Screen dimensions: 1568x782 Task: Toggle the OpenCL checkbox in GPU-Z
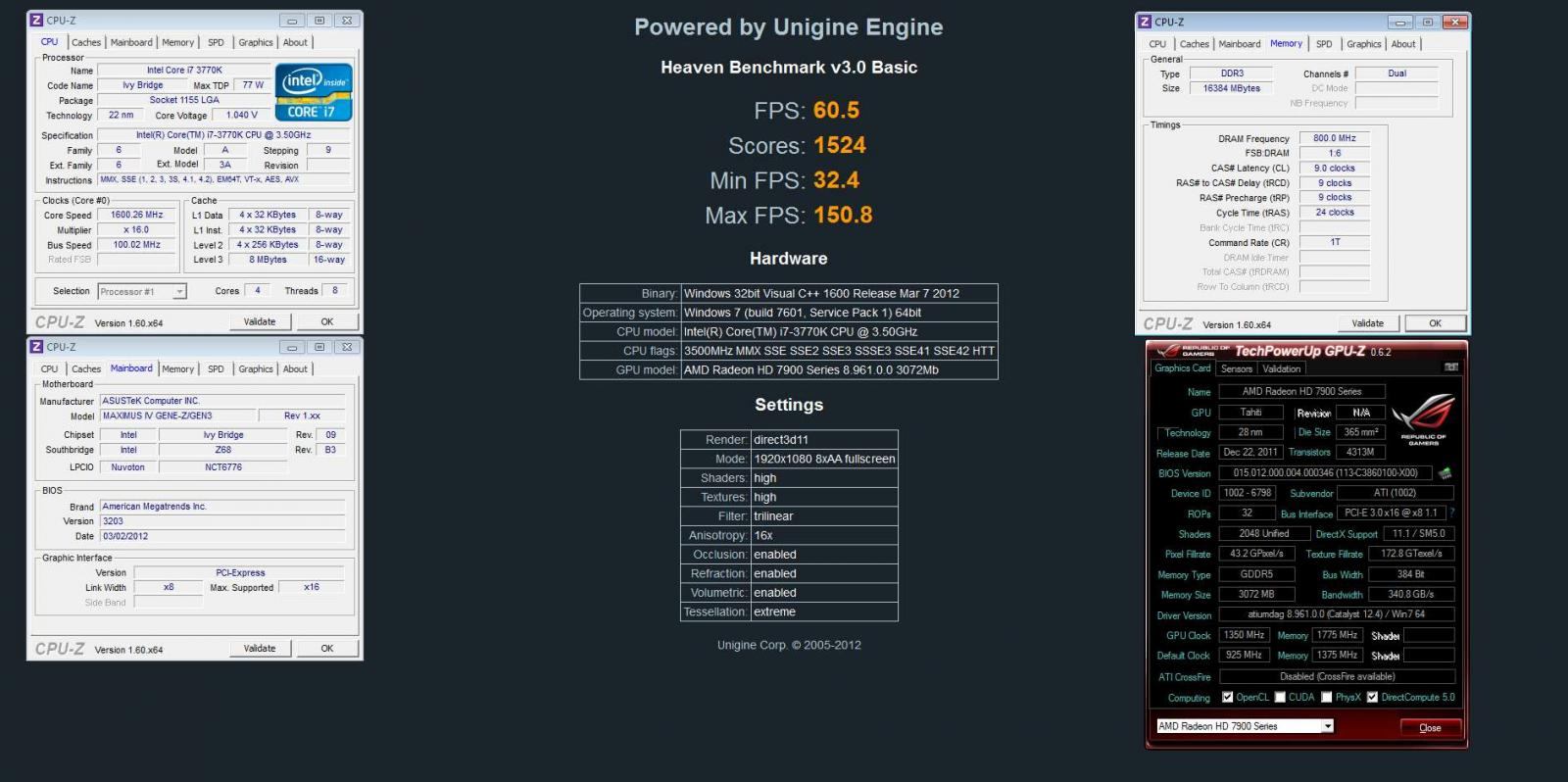(1227, 698)
